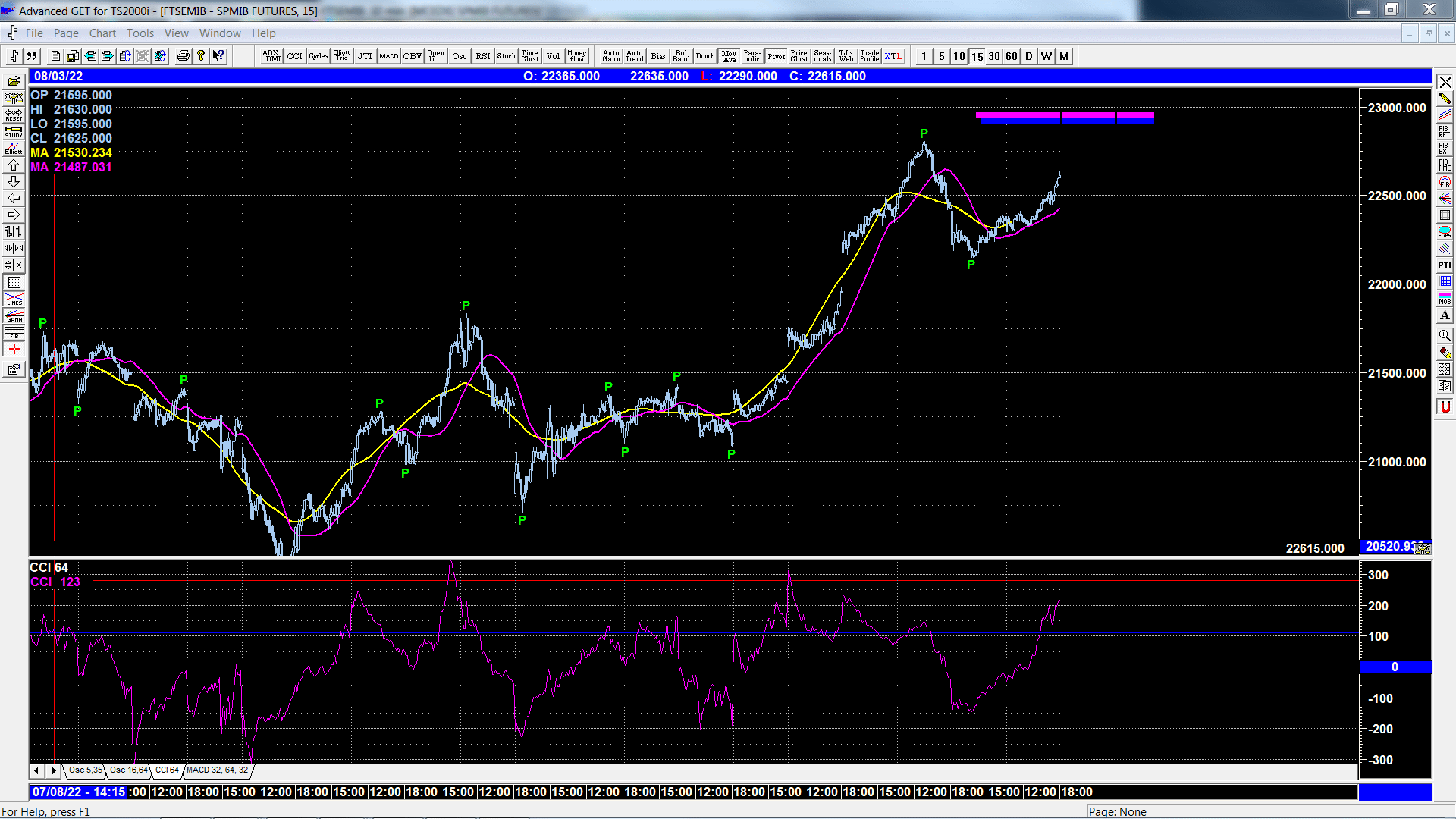Viewport: 1456px width, 819px height.
Task: Click the JTI toolbar button
Action: pos(365,56)
